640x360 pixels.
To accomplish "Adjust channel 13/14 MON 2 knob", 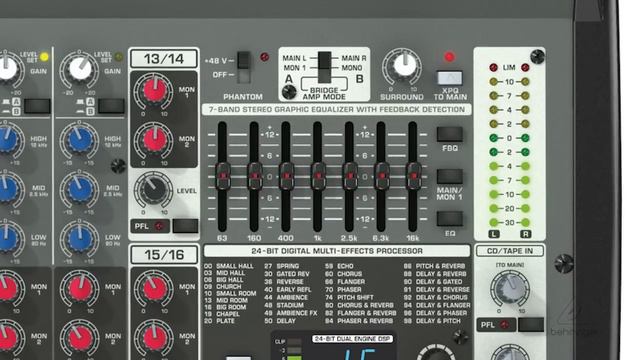I will (155, 140).
